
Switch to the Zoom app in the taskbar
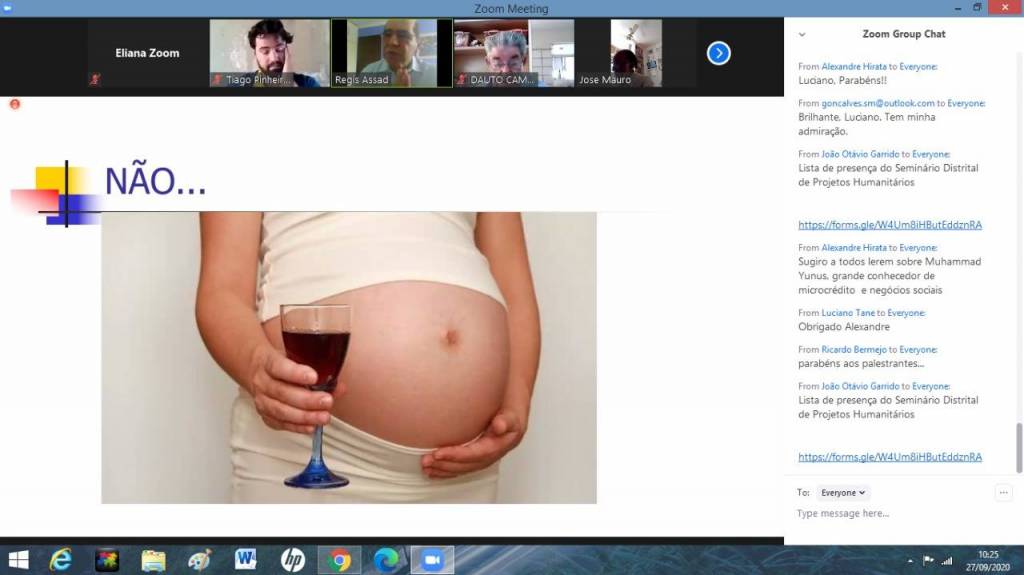[432, 560]
